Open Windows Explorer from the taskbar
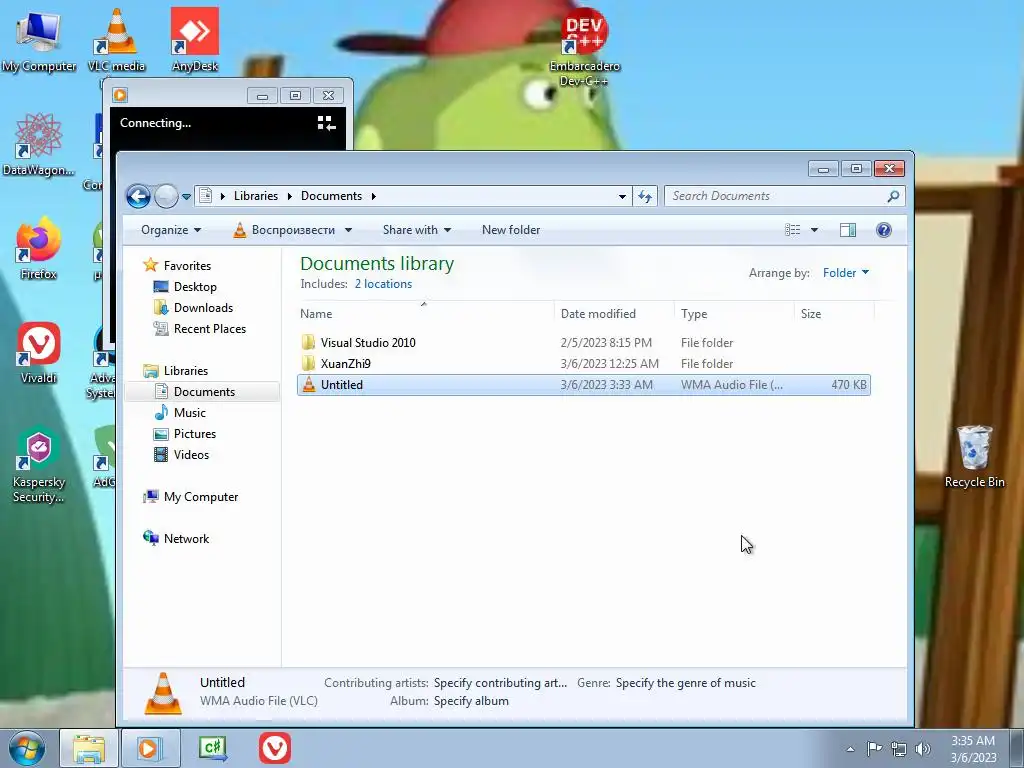Image resolution: width=1024 pixels, height=768 pixels. (89, 748)
